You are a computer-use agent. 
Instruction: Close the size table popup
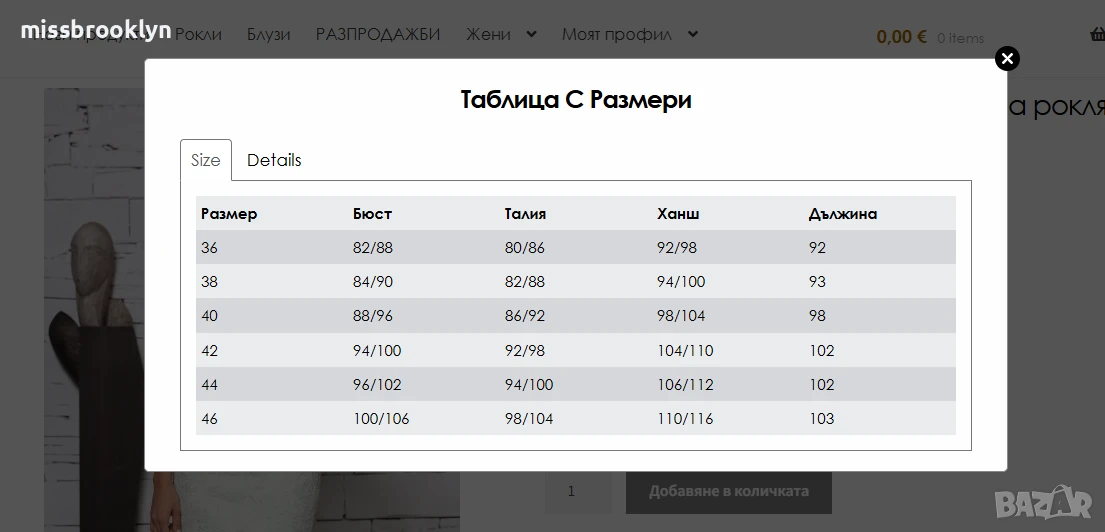[x=1007, y=58]
